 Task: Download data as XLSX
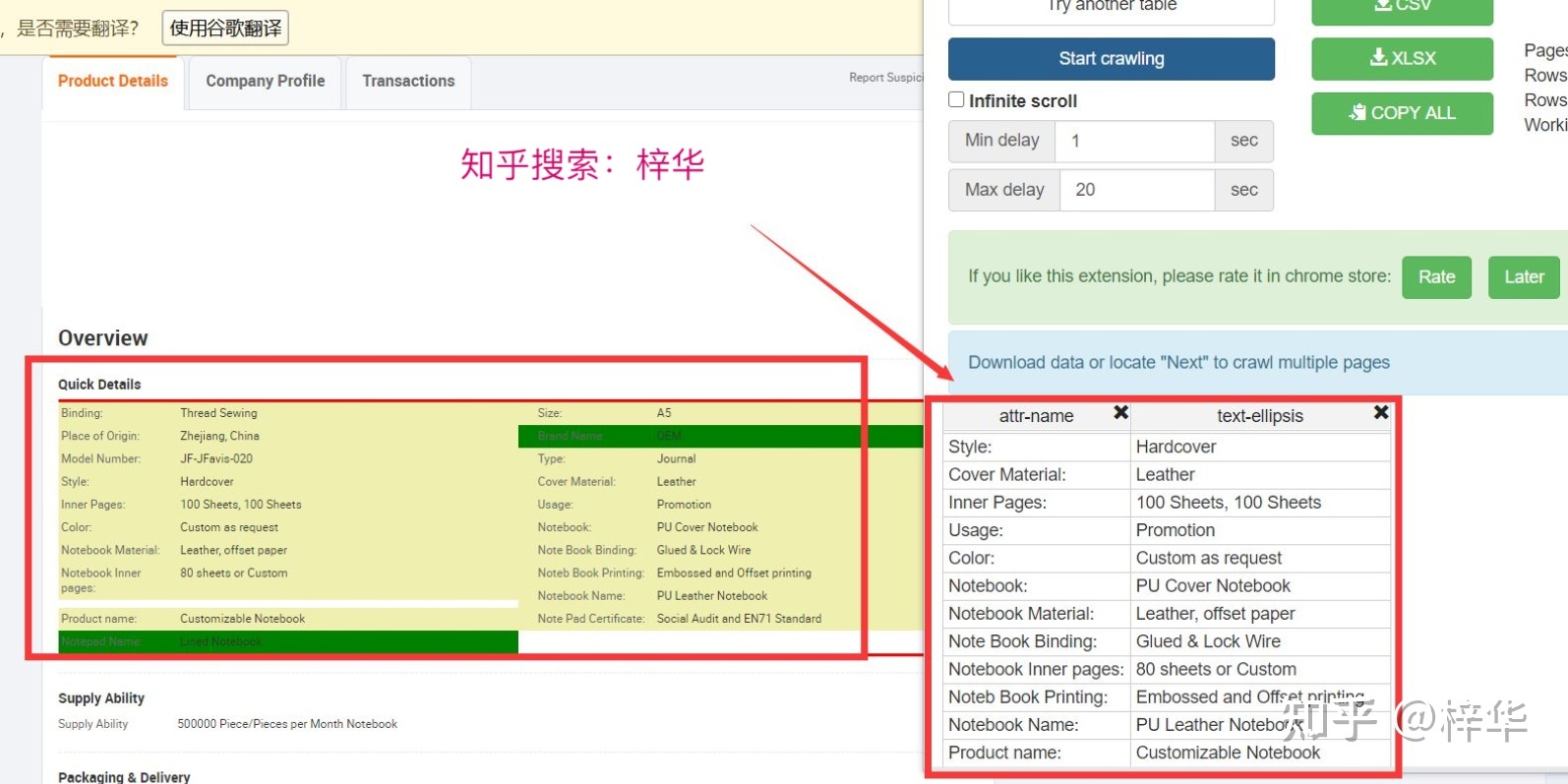(1402, 59)
